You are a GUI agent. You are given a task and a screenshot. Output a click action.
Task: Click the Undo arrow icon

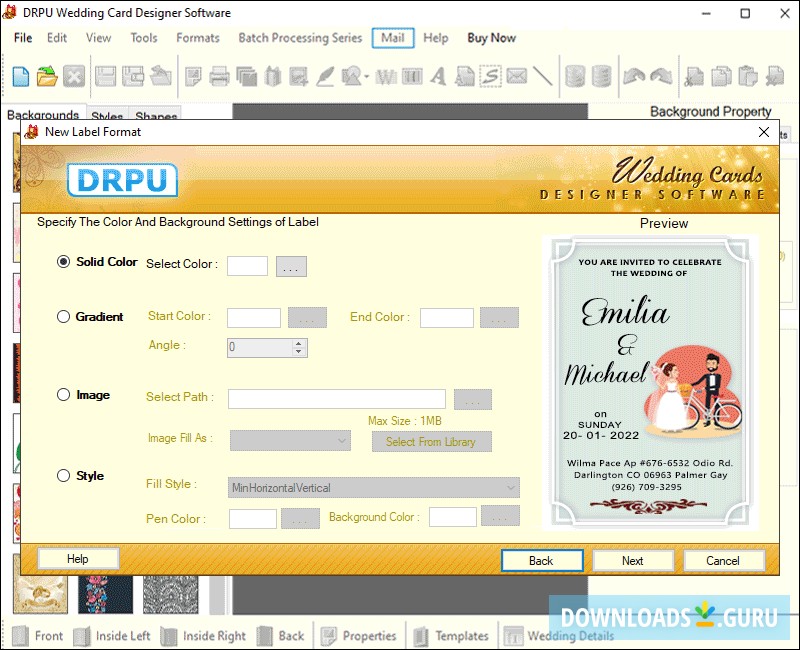[632, 76]
